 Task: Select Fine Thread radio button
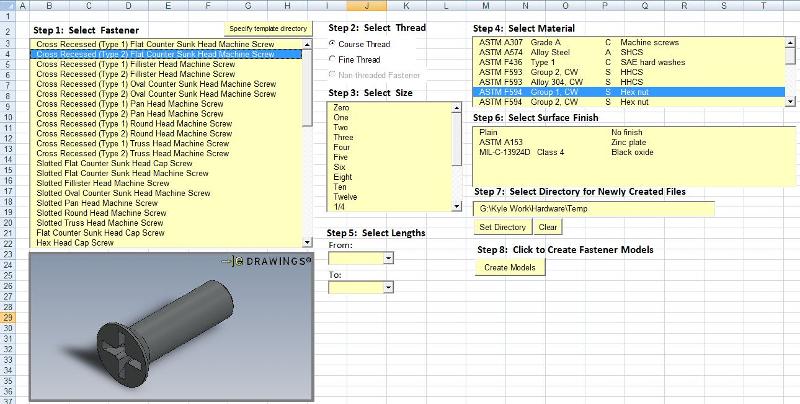(332, 59)
